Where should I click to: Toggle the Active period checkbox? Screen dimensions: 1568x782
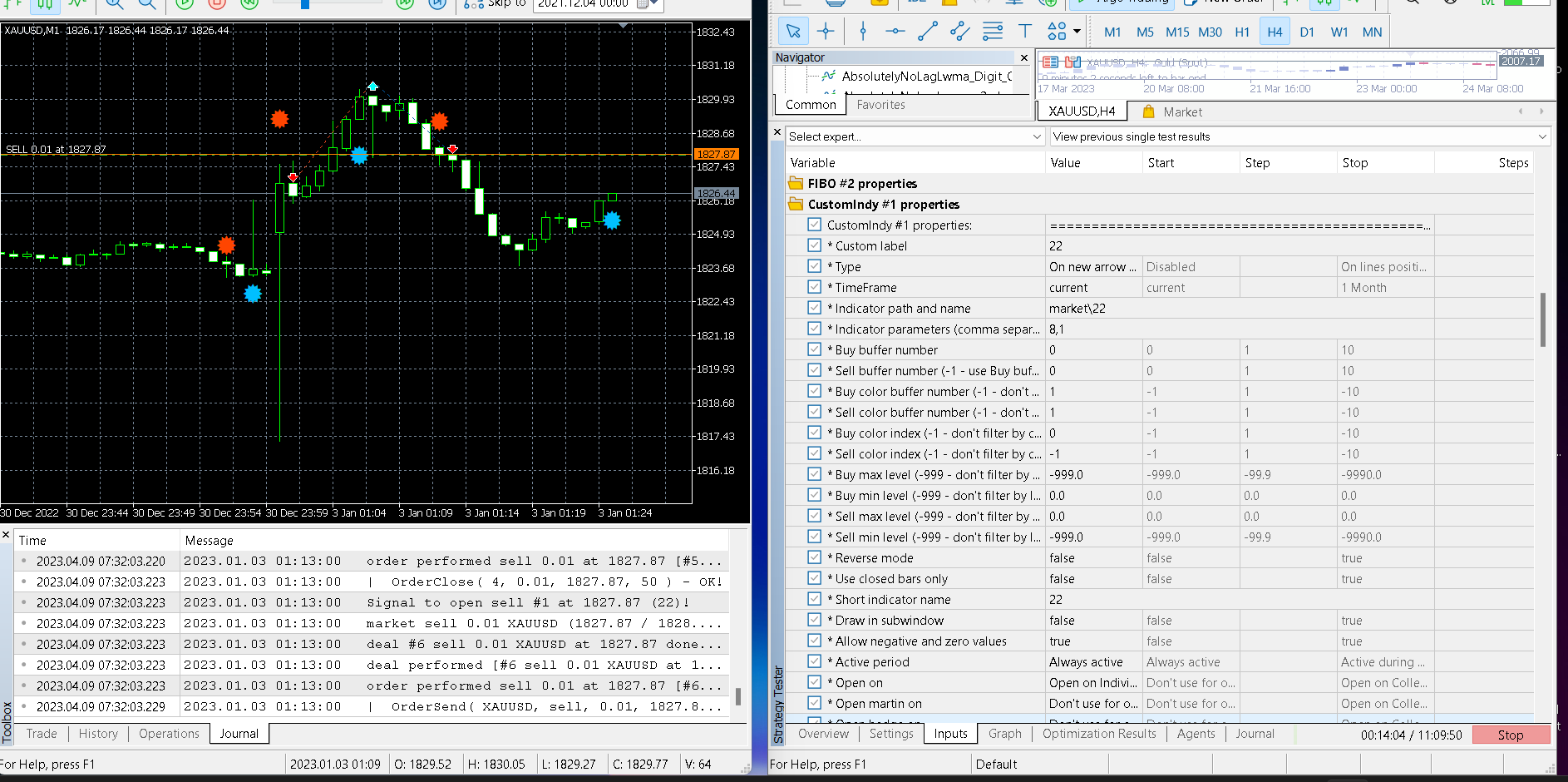tap(815, 661)
